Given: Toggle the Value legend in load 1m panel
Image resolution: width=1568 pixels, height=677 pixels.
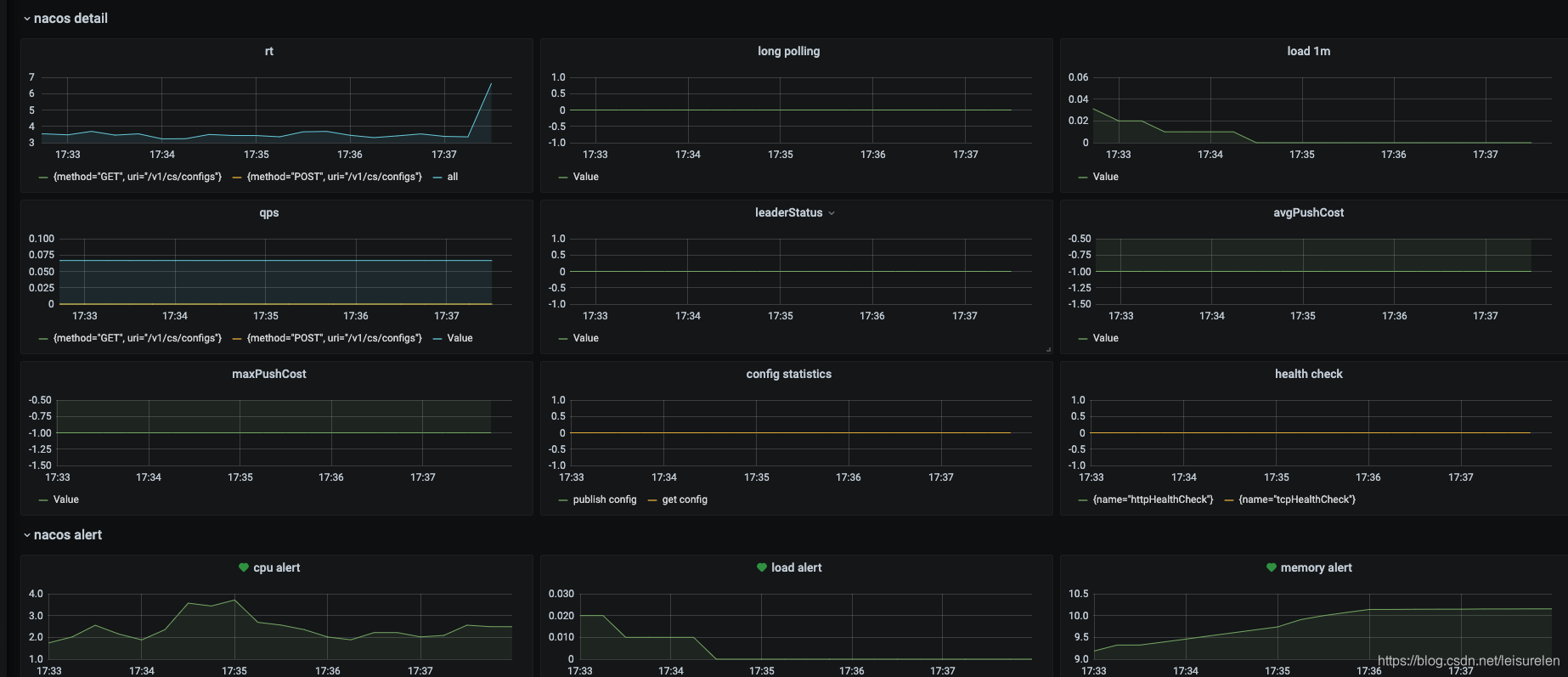Looking at the screenshot, I should click(1106, 177).
